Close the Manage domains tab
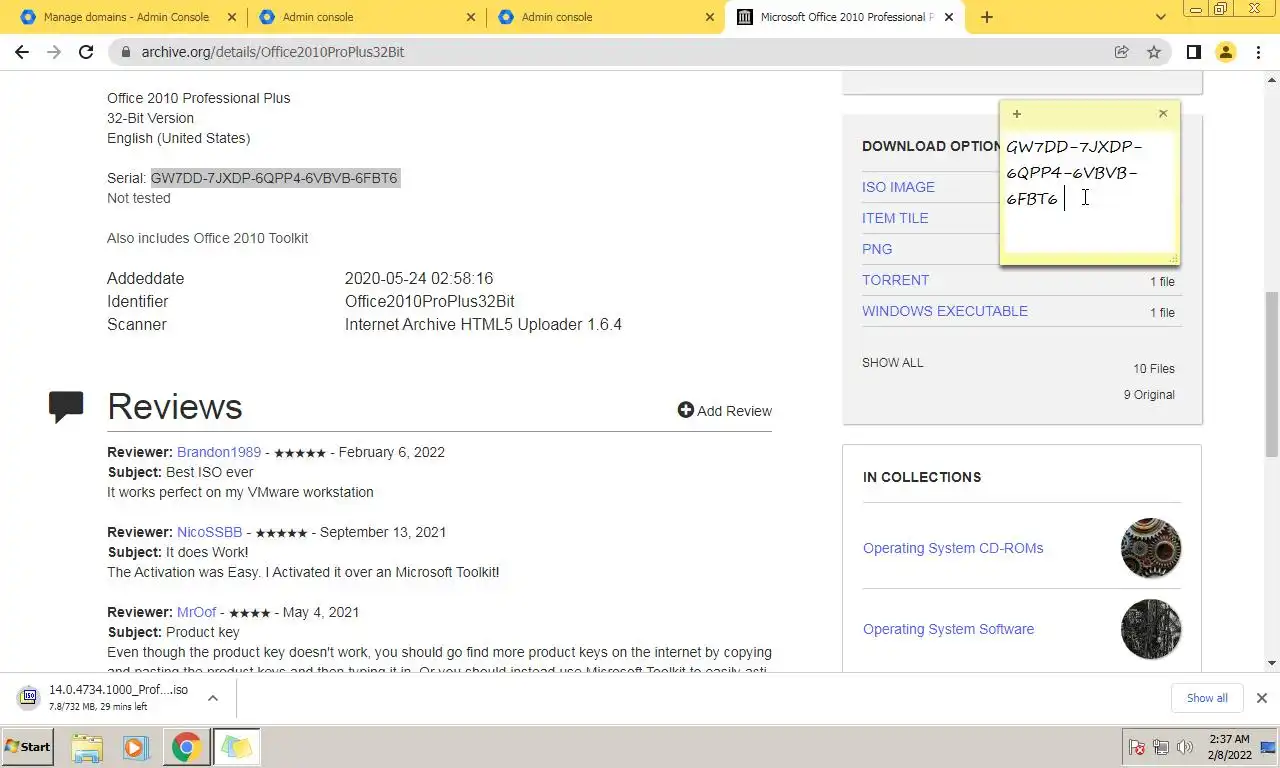This screenshot has width=1280, height=768. click(233, 17)
